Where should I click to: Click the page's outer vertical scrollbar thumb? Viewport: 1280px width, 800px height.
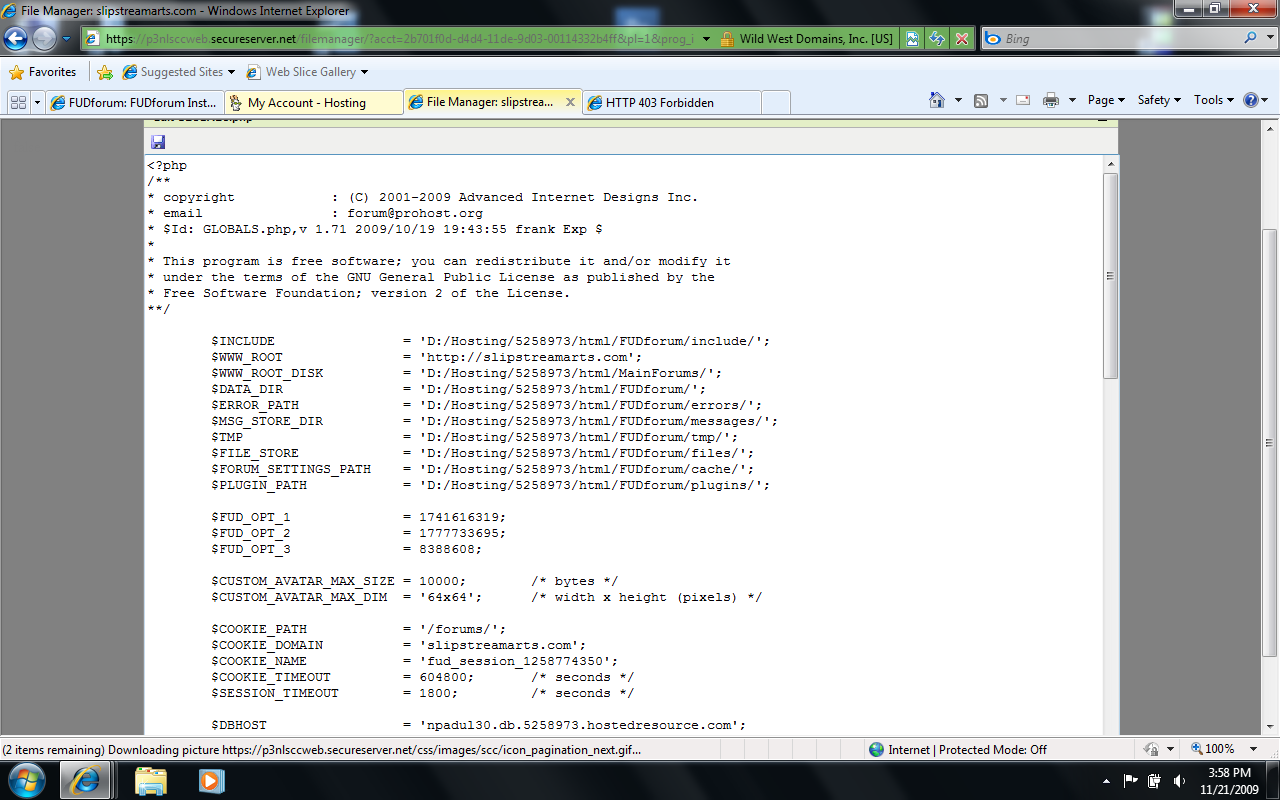click(x=1270, y=442)
